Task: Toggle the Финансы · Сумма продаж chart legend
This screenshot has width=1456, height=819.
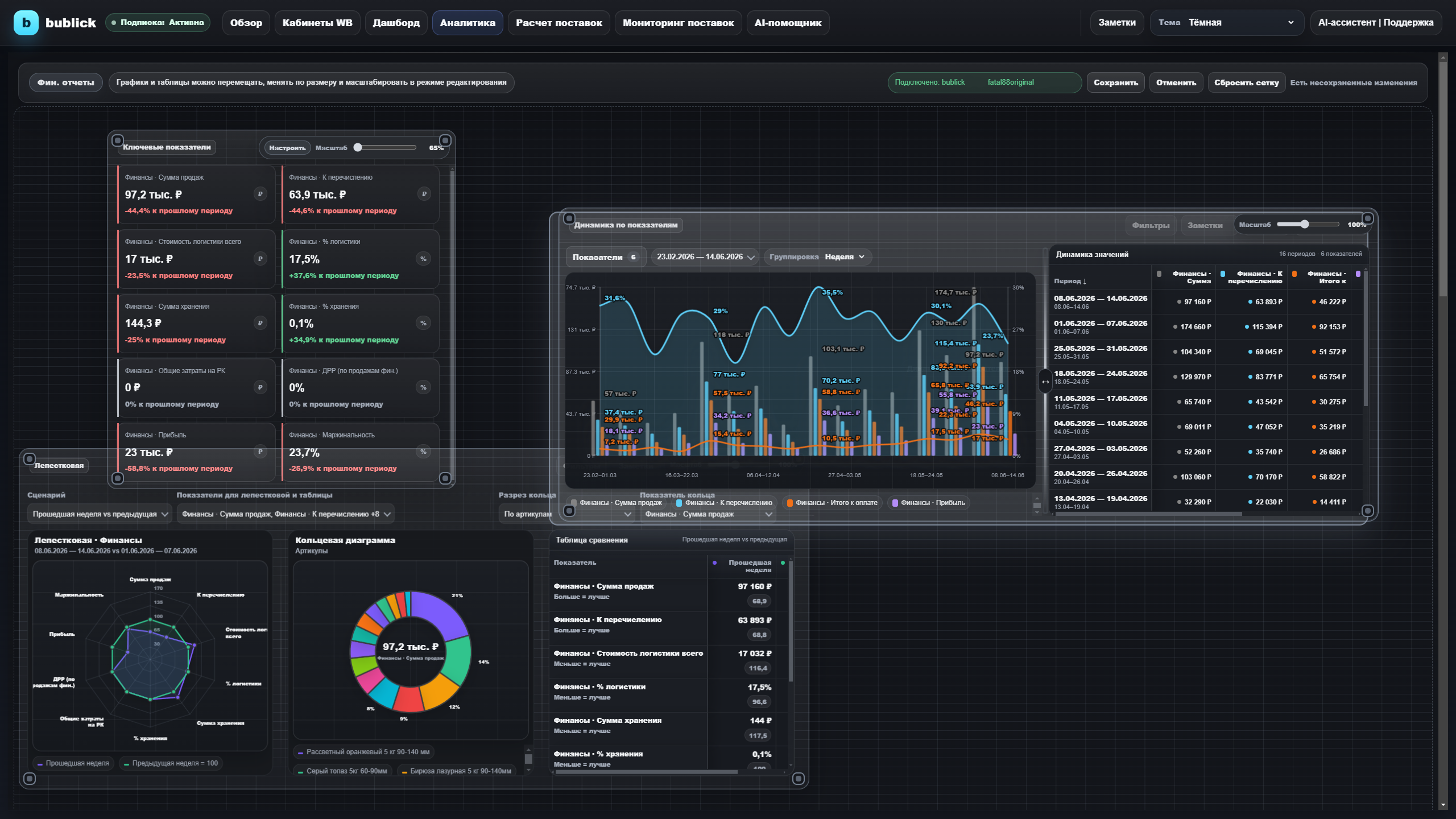Action: 617,503
